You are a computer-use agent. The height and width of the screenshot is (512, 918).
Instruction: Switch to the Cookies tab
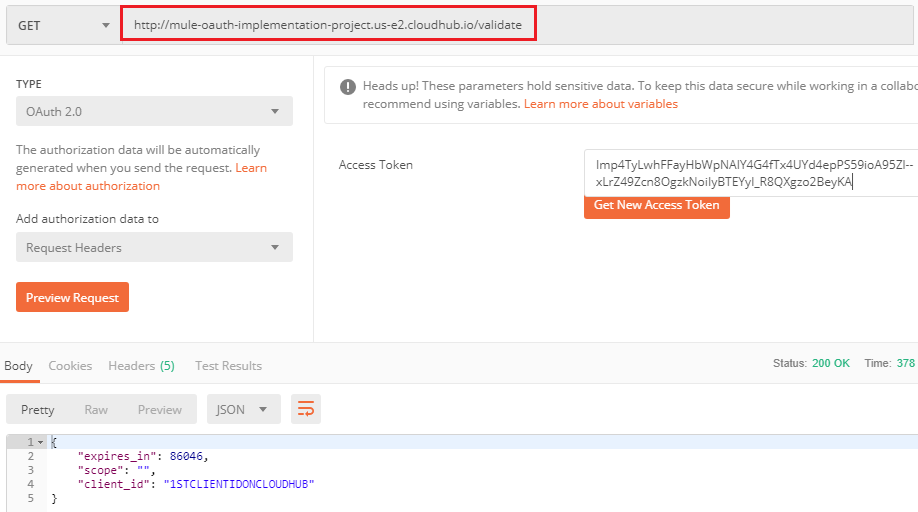70,366
